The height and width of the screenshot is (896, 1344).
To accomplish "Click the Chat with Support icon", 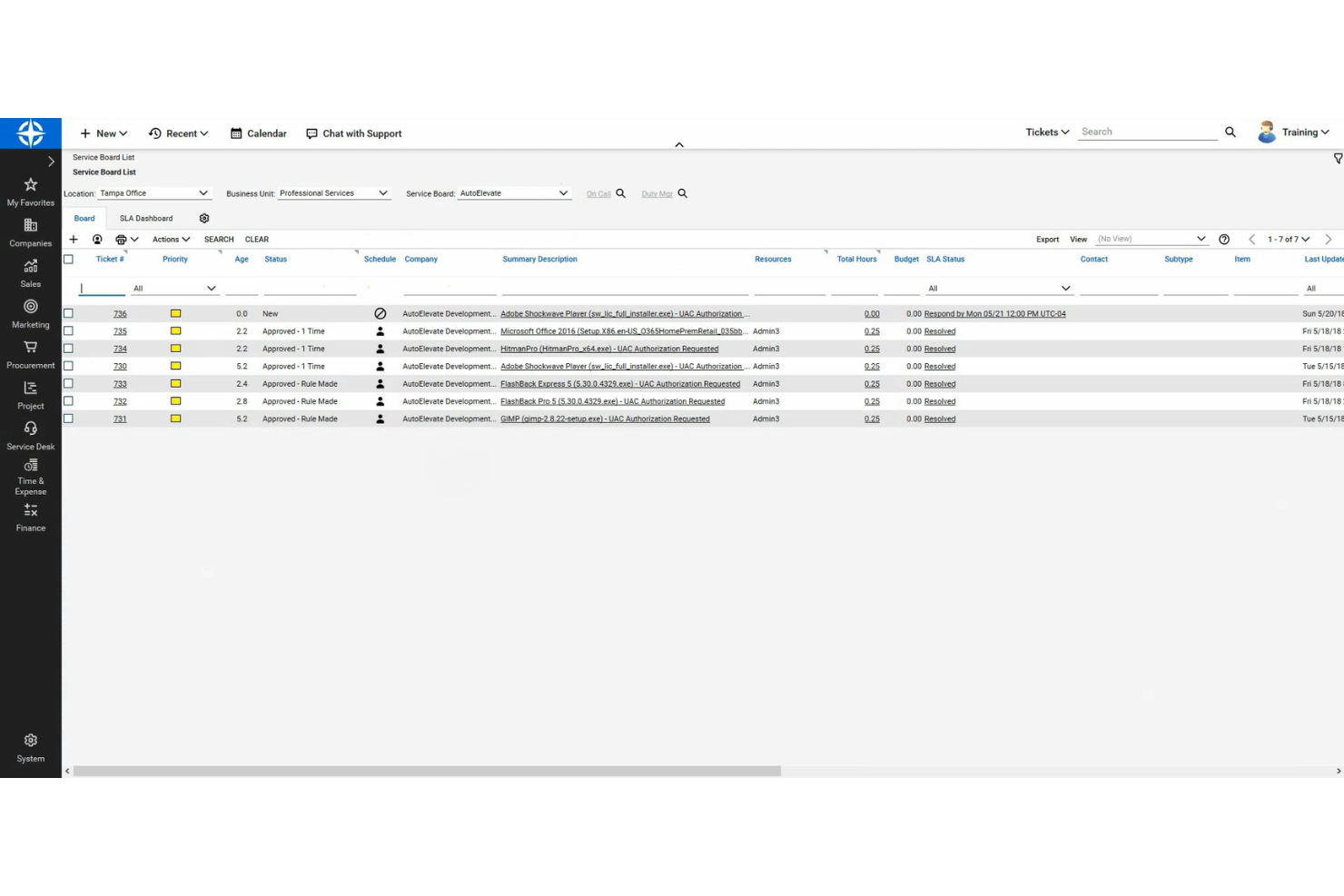I will [x=311, y=133].
